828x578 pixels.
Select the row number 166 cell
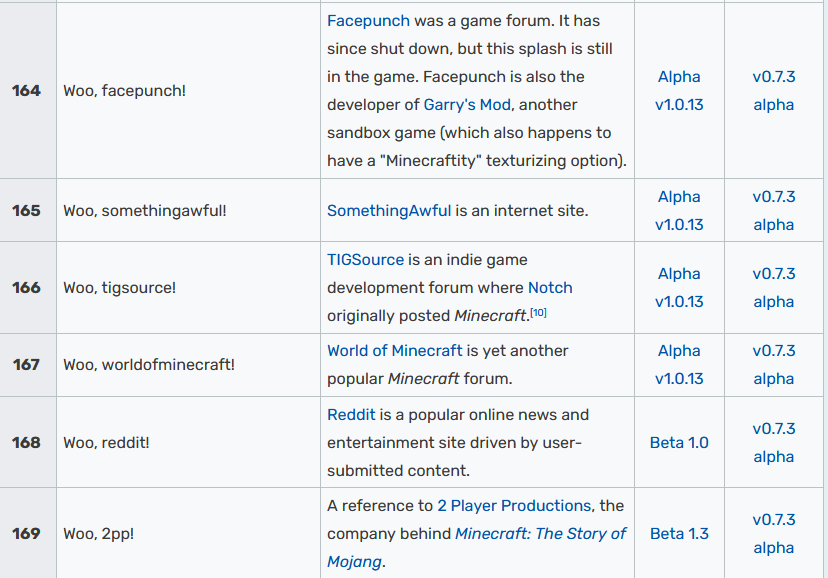(26, 288)
